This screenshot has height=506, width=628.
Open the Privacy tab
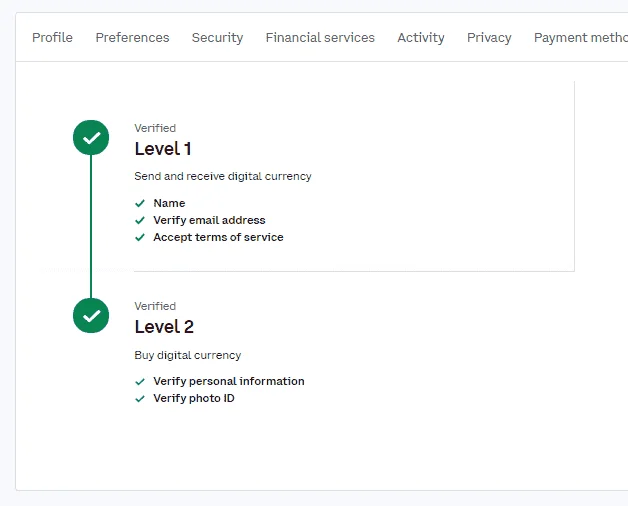click(489, 38)
